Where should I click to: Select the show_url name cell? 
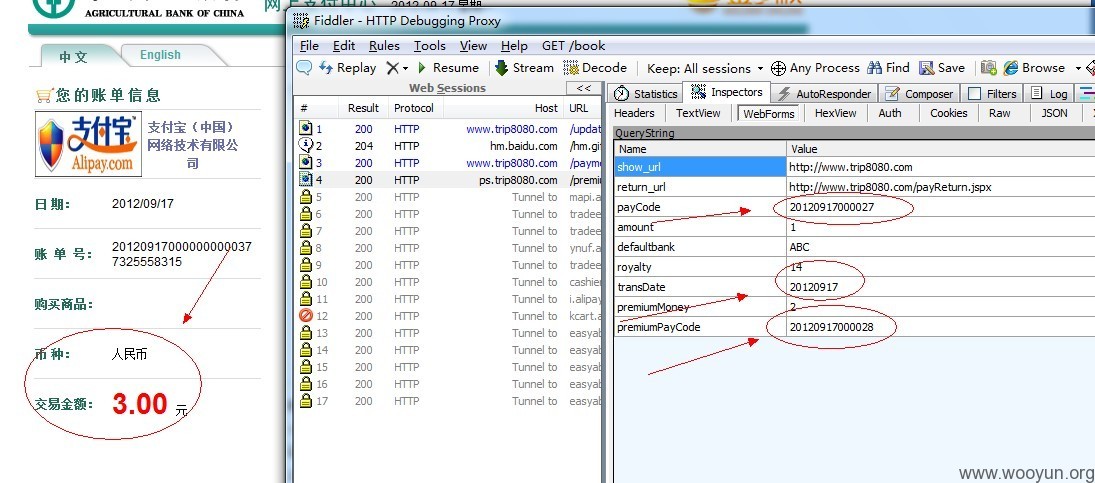[700, 167]
